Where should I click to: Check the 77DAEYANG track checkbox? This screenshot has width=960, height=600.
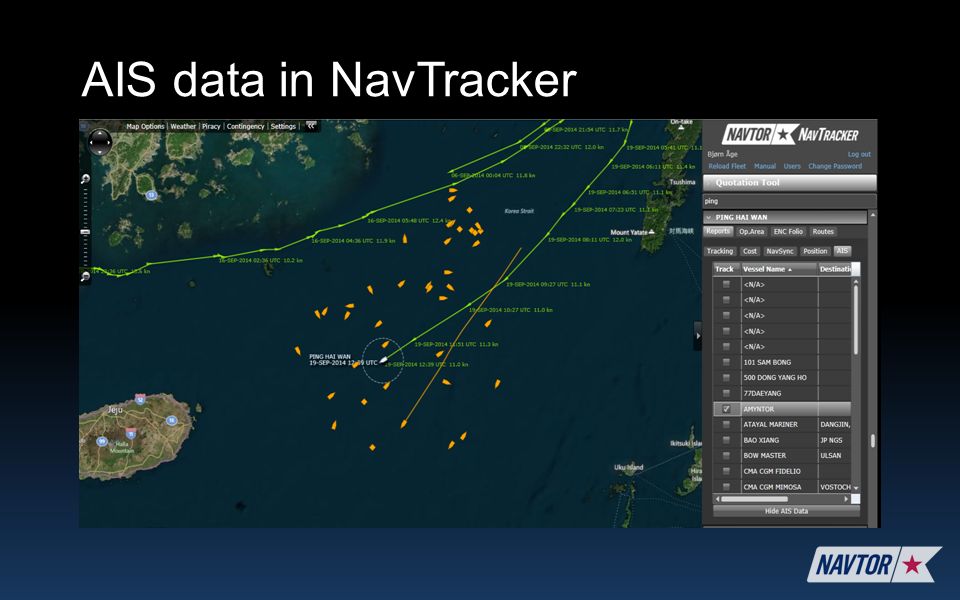[727, 394]
